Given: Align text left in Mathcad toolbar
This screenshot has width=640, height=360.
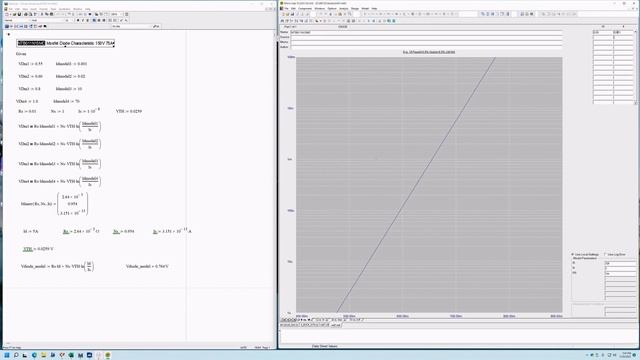Looking at the screenshot, I should tap(94, 20).
